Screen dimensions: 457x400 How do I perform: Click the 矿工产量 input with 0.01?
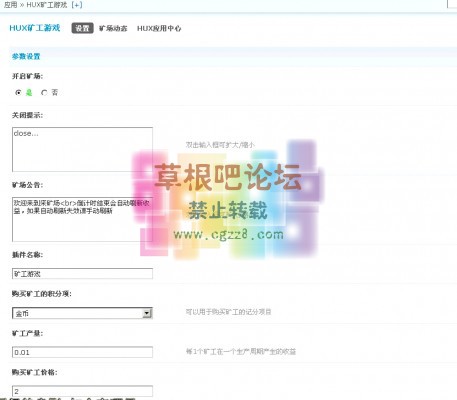(82, 352)
